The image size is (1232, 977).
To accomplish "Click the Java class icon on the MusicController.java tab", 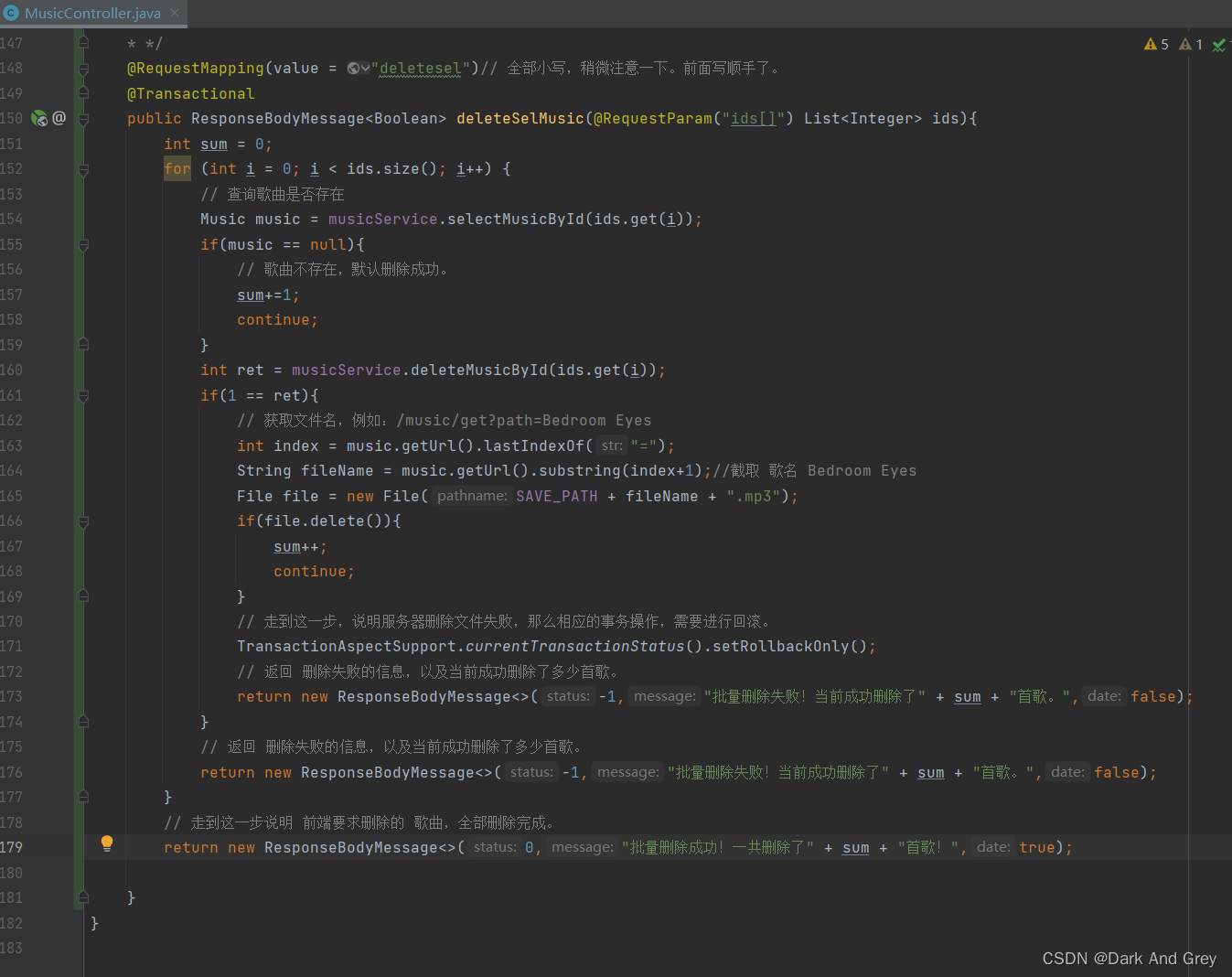I will 11,13.
